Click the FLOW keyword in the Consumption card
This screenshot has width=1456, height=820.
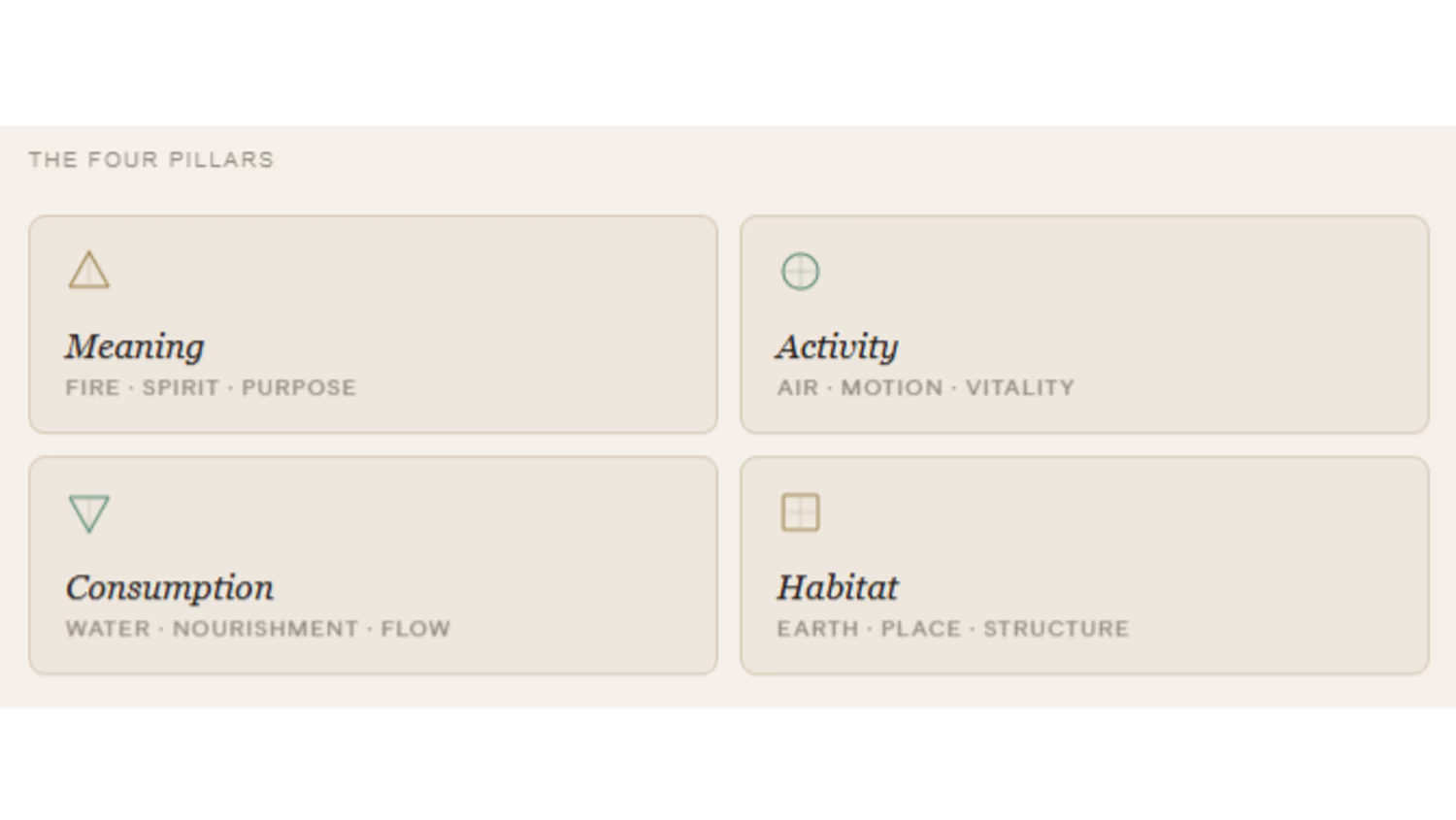[415, 629]
